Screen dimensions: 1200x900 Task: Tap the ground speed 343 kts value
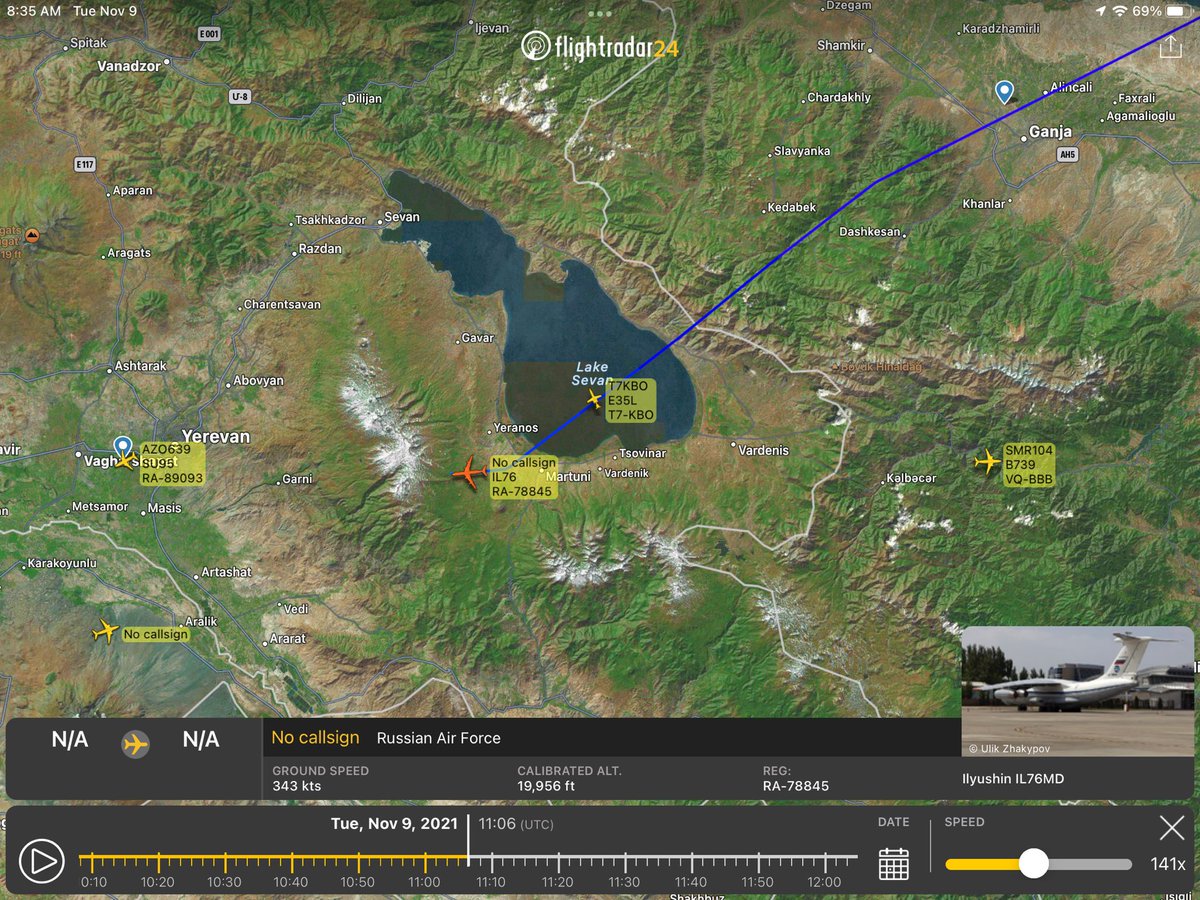point(297,786)
